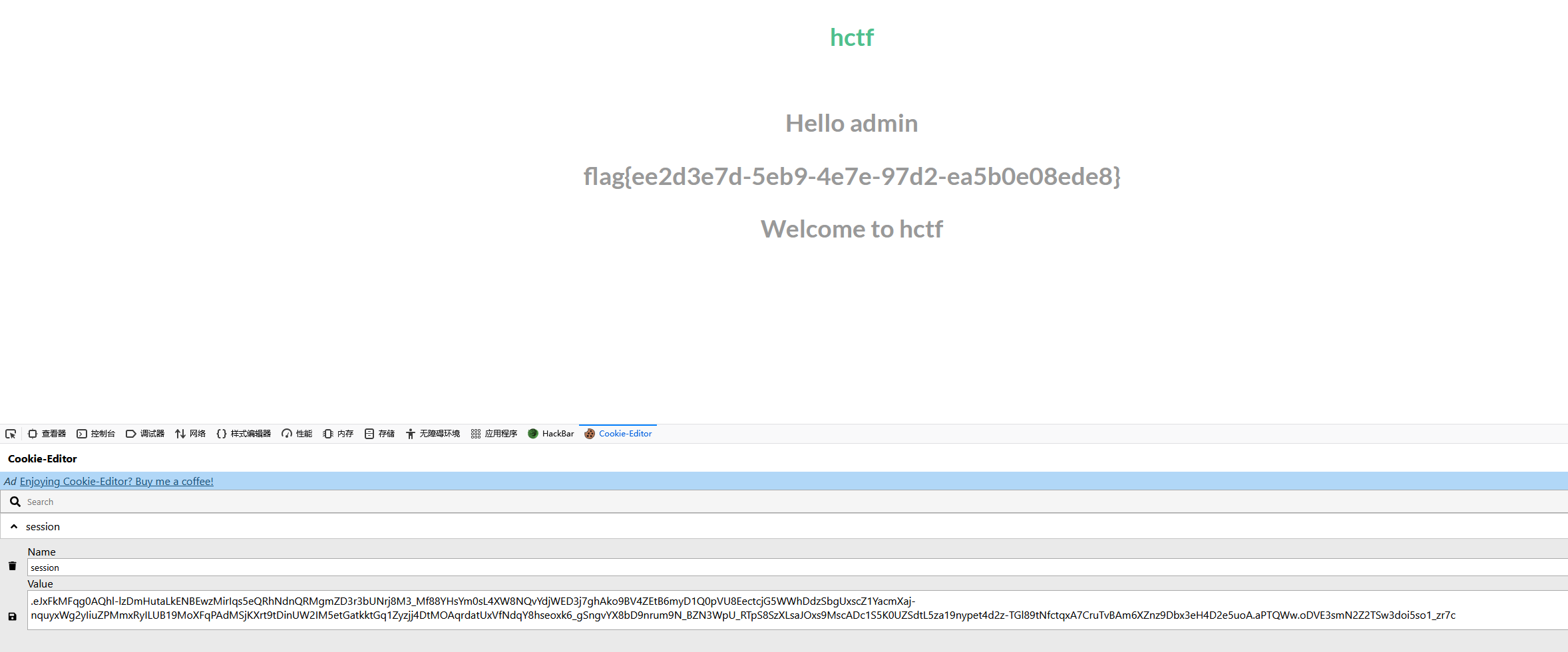The height and width of the screenshot is (652, 1568).
Task: Open the 存储 storage tab
Action: [379, 434]
